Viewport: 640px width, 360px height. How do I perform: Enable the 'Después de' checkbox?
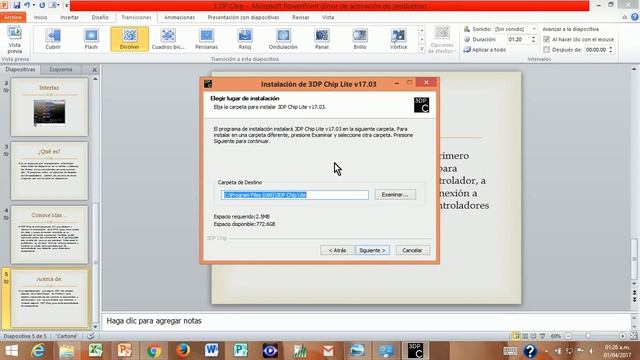[547, 50]
